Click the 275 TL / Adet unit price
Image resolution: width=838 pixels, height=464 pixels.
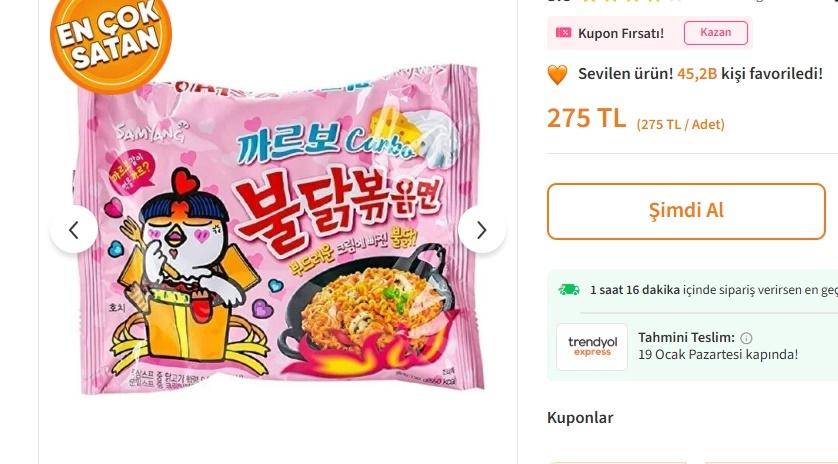tap(681, 124)
